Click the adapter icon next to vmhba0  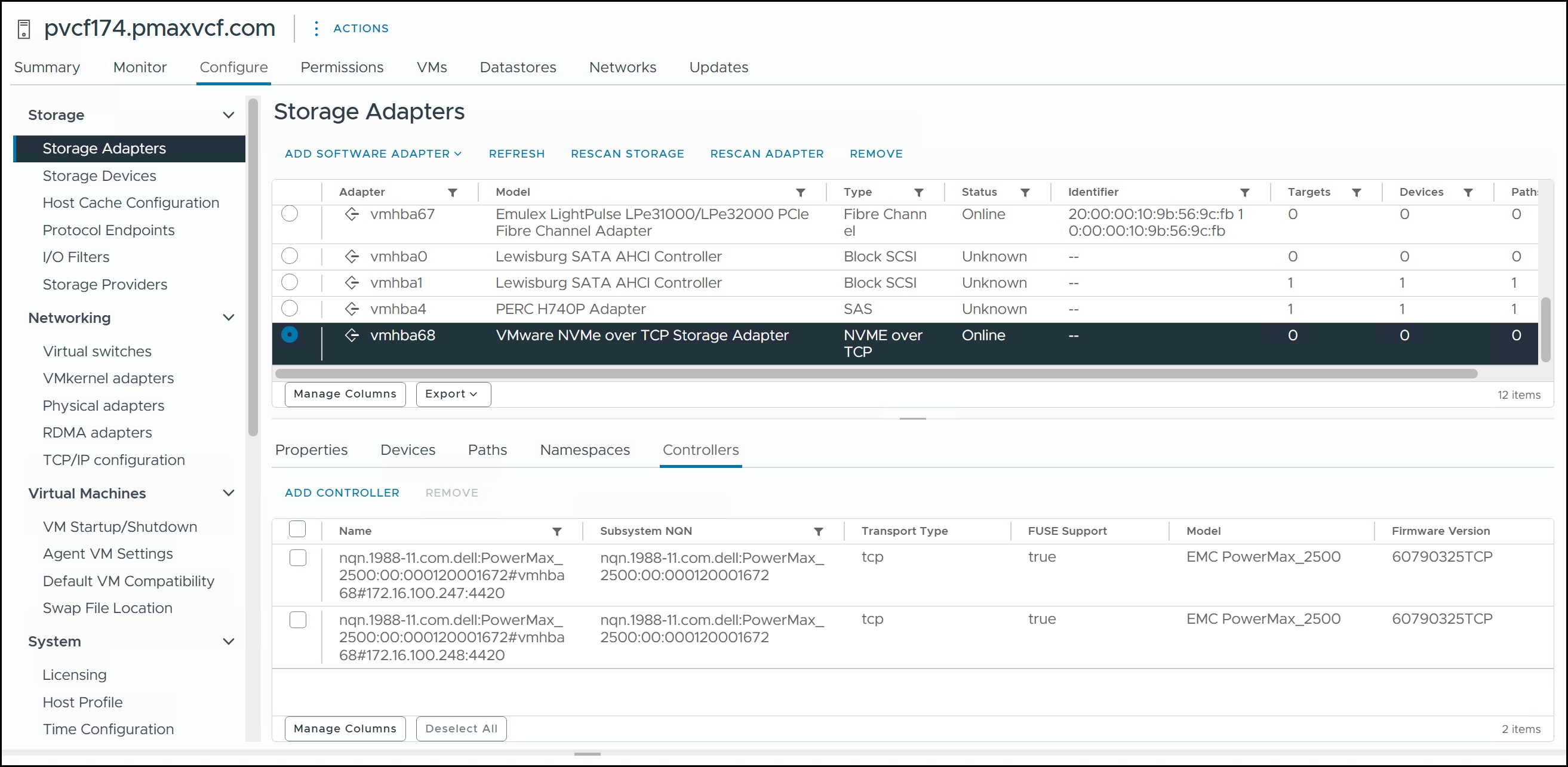point(352,256)
